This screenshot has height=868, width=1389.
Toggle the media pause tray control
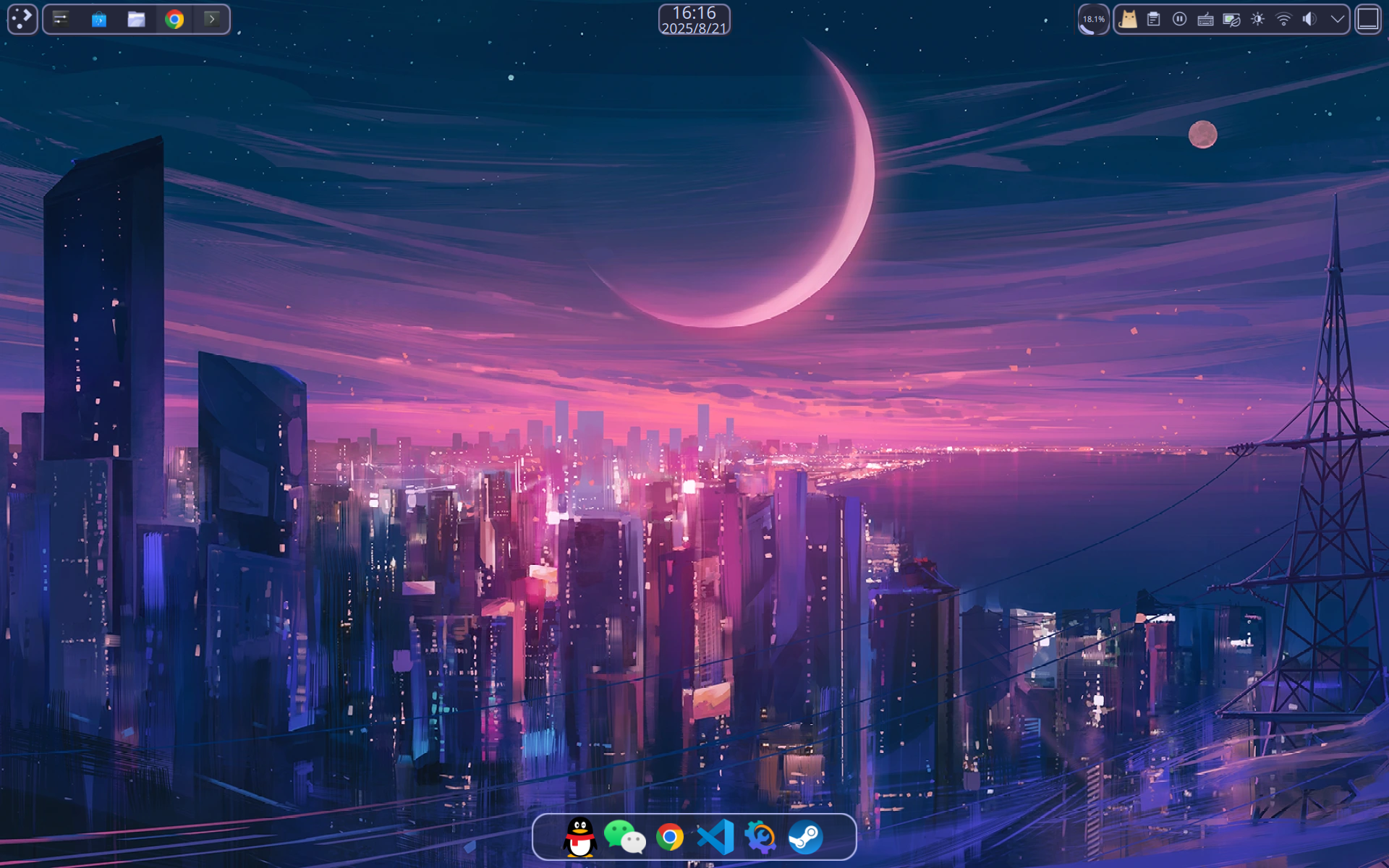(x=1179, y=20)
